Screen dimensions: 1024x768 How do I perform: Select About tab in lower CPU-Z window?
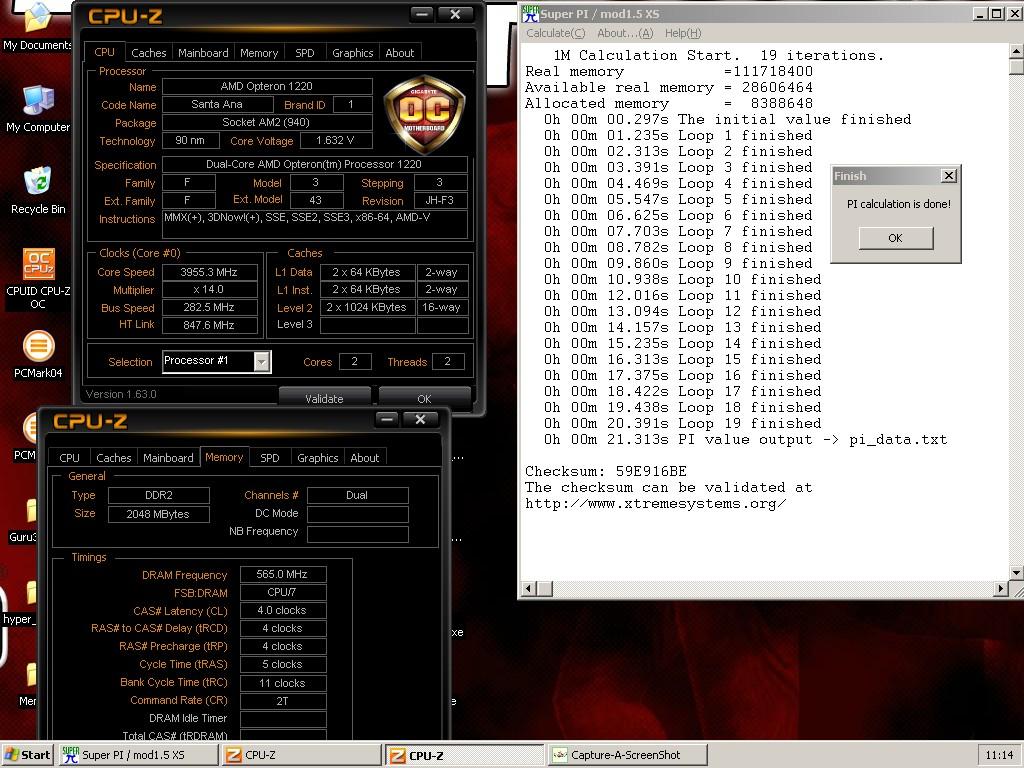coord(364,458)
